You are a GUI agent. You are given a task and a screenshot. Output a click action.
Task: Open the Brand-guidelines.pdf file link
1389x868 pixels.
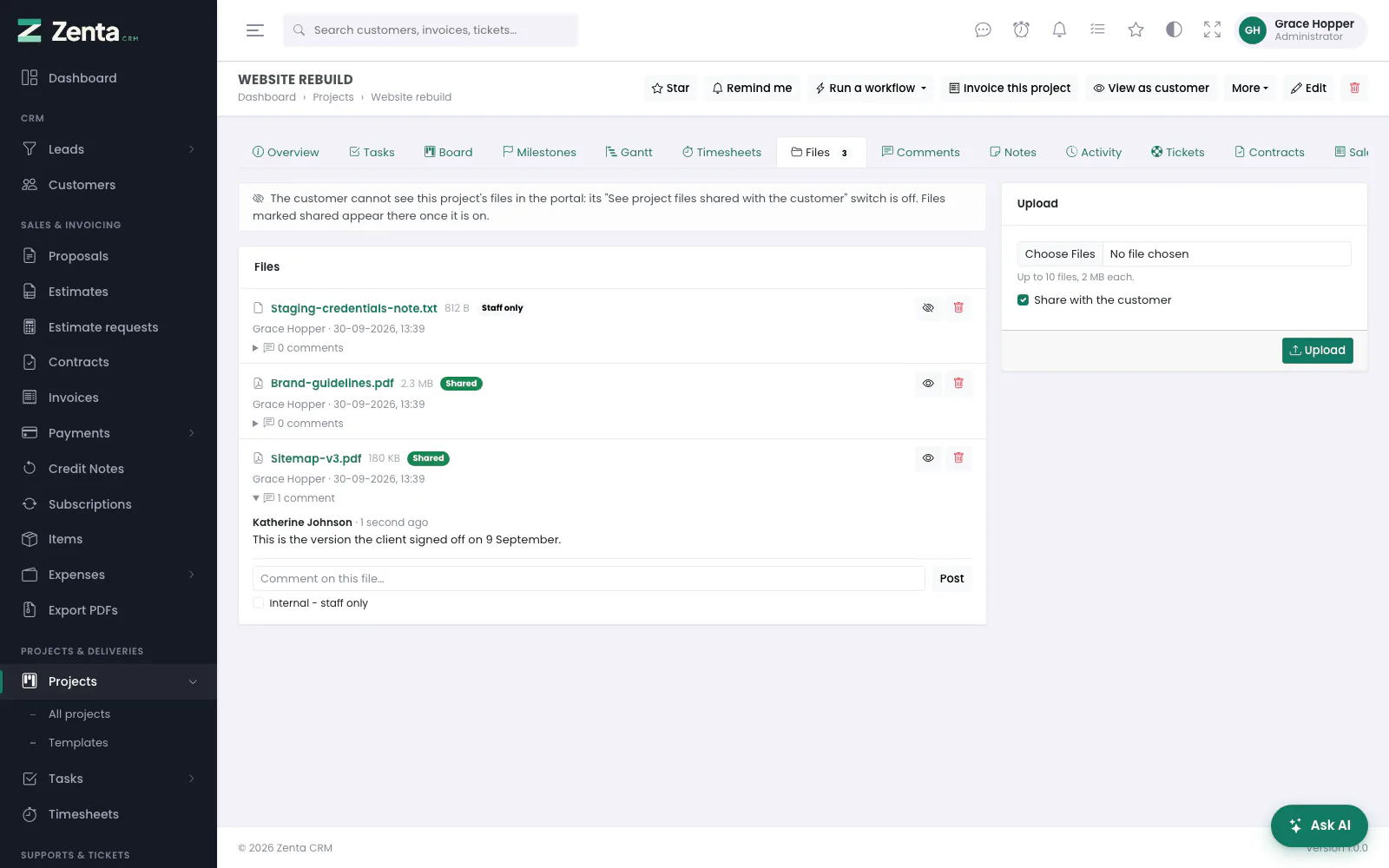[332, 384]
